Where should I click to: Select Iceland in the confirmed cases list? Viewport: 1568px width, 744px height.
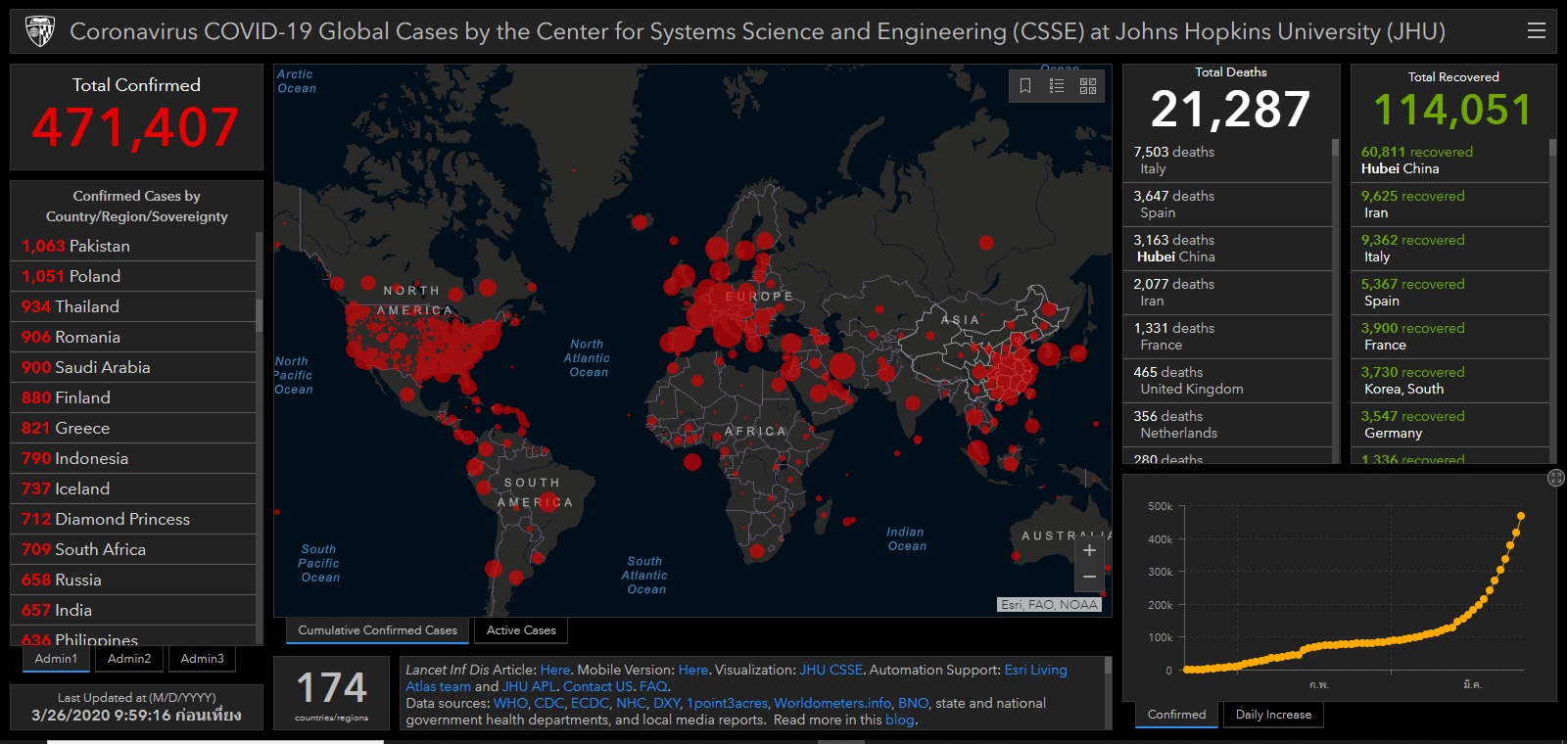133,488
